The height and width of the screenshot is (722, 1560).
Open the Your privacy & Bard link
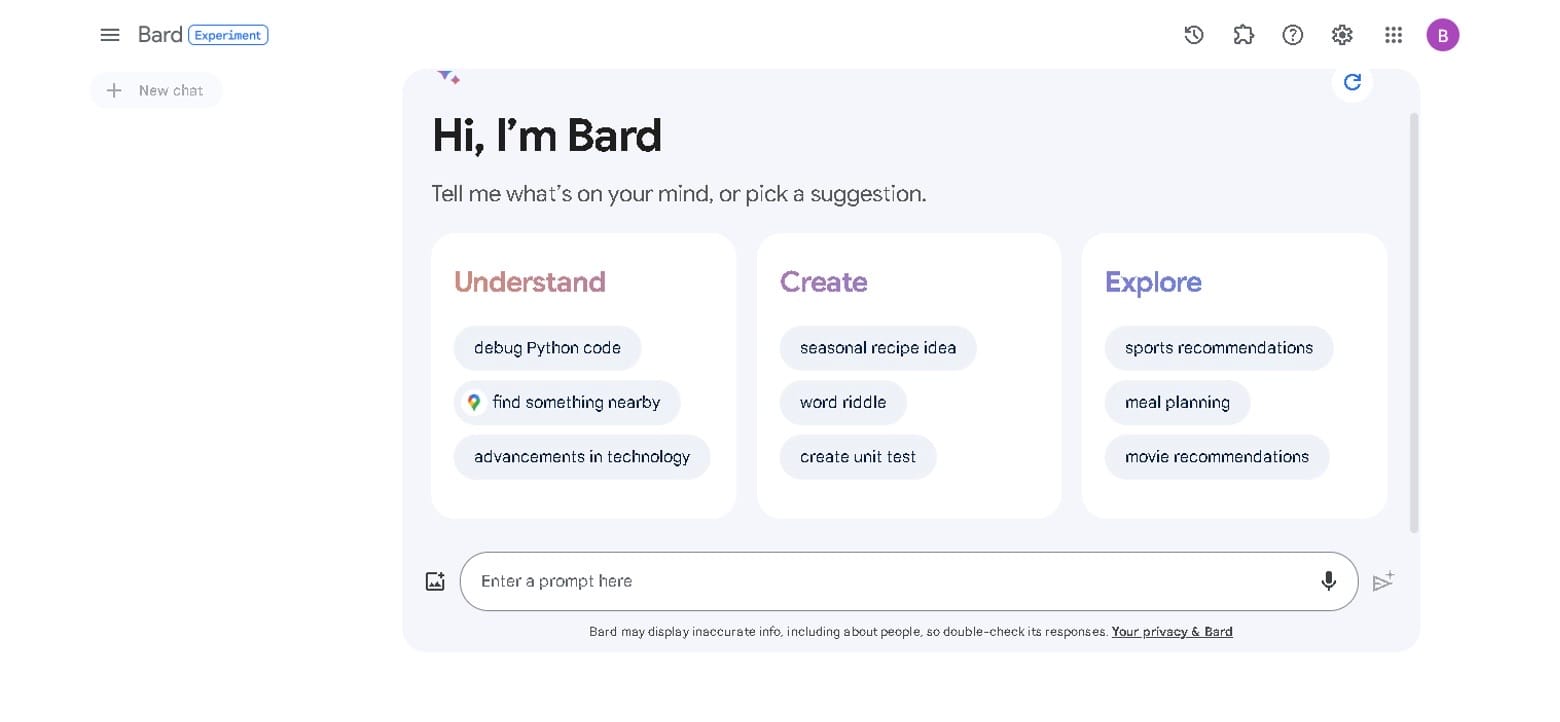1172,631
